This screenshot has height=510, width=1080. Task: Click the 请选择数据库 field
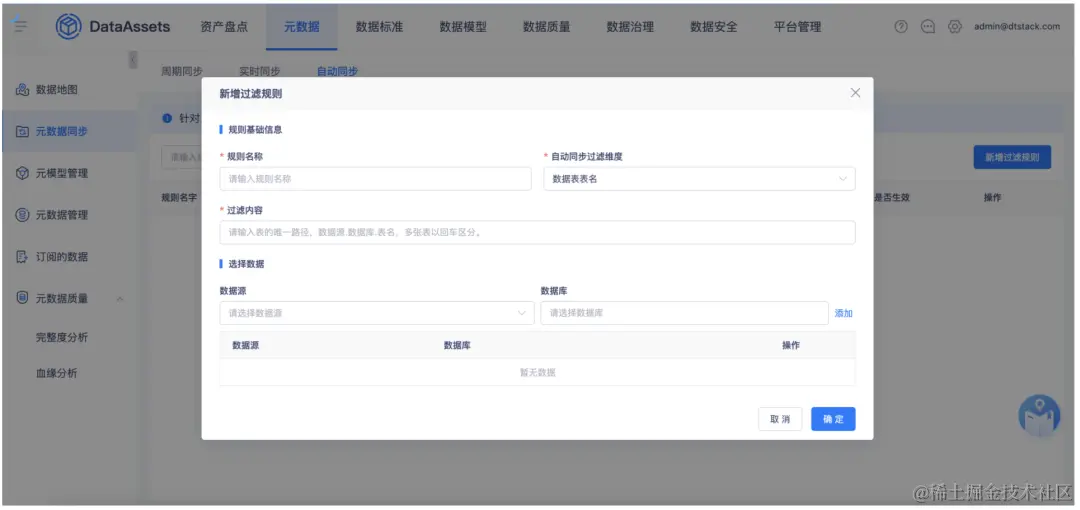[x=684, y=313]
